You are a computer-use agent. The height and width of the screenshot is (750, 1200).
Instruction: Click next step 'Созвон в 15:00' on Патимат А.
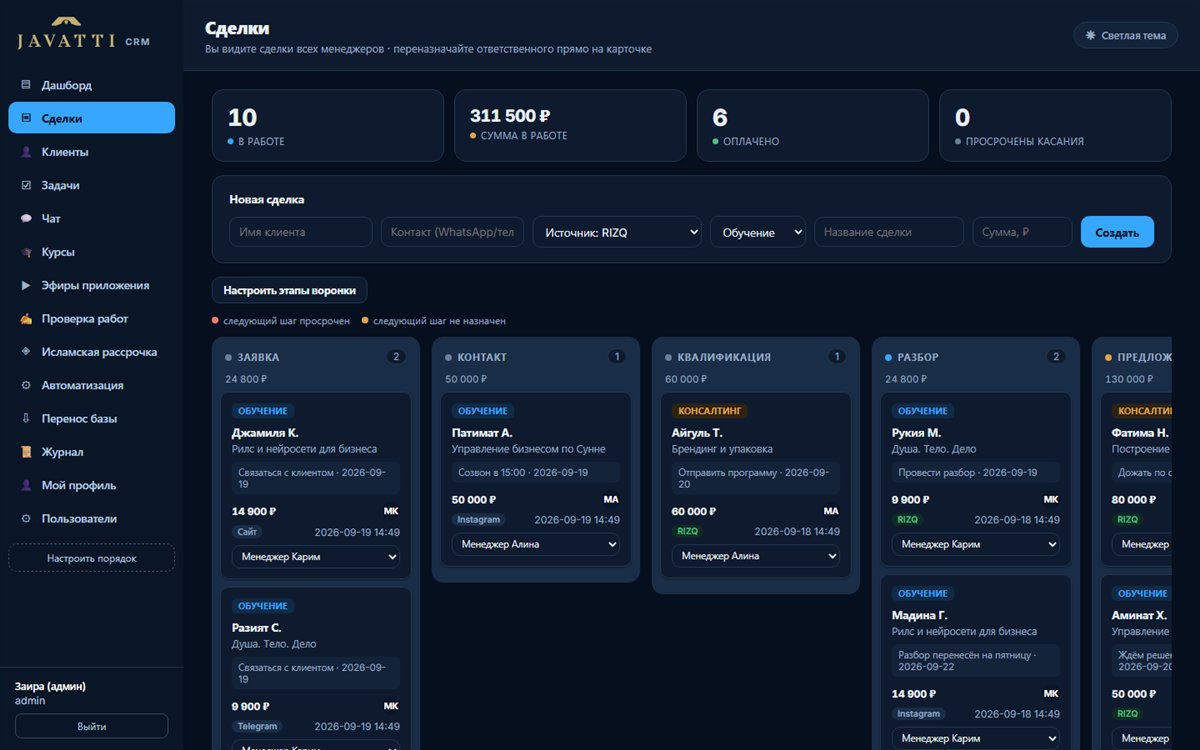536,472
